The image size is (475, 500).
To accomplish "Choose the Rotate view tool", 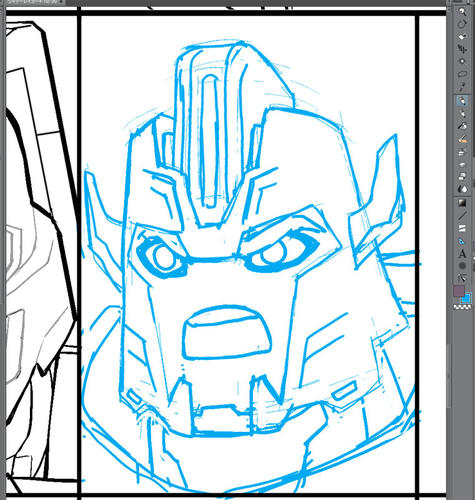I will click(x=462, y=24).
